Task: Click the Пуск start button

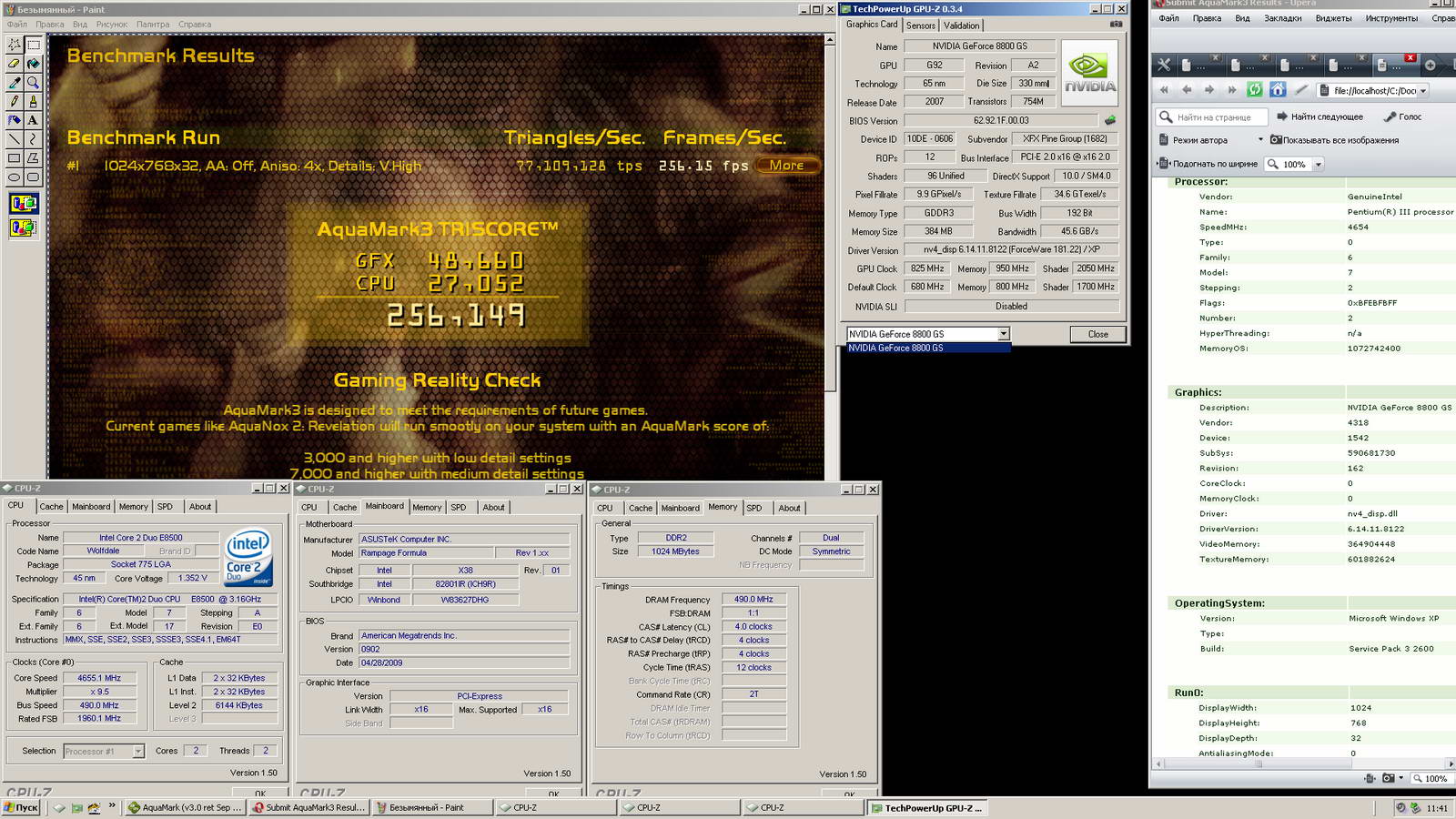Action: point(22,807)
